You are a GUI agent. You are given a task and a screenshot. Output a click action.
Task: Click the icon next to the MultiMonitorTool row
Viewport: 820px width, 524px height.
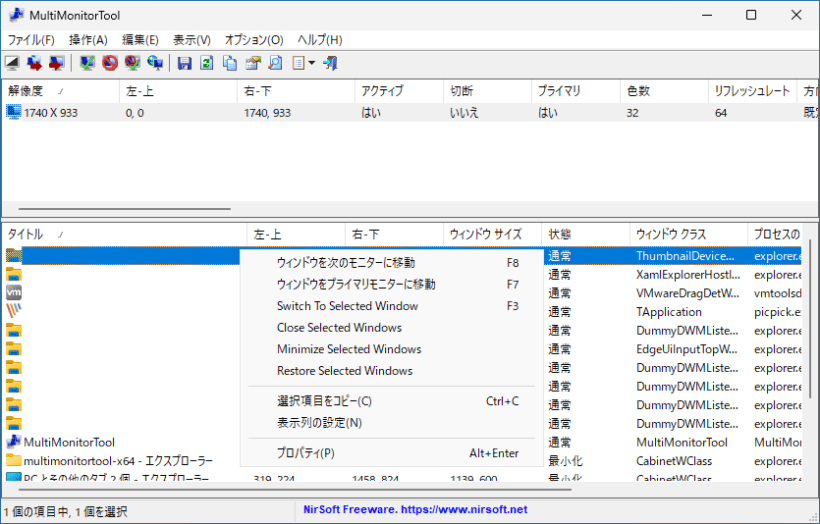coord(14,442)
